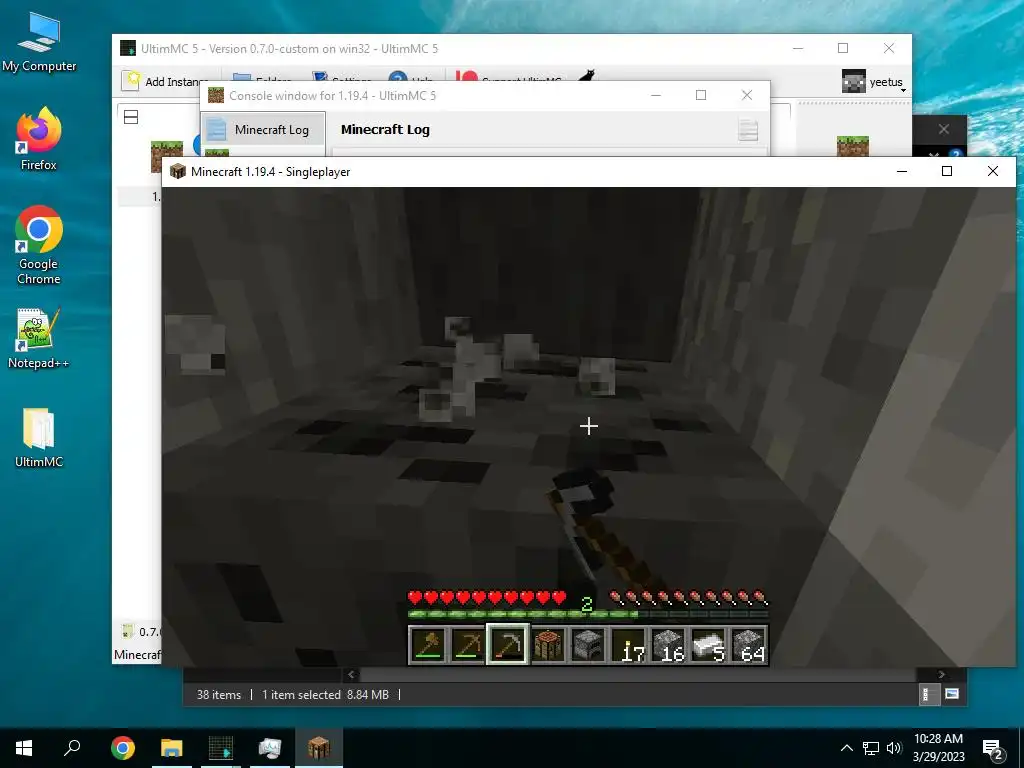Image resolution: width=1024 pixels, height=768 pixels.
Task: Open Firefox from the desktop
Action: (x=39, y=139)
